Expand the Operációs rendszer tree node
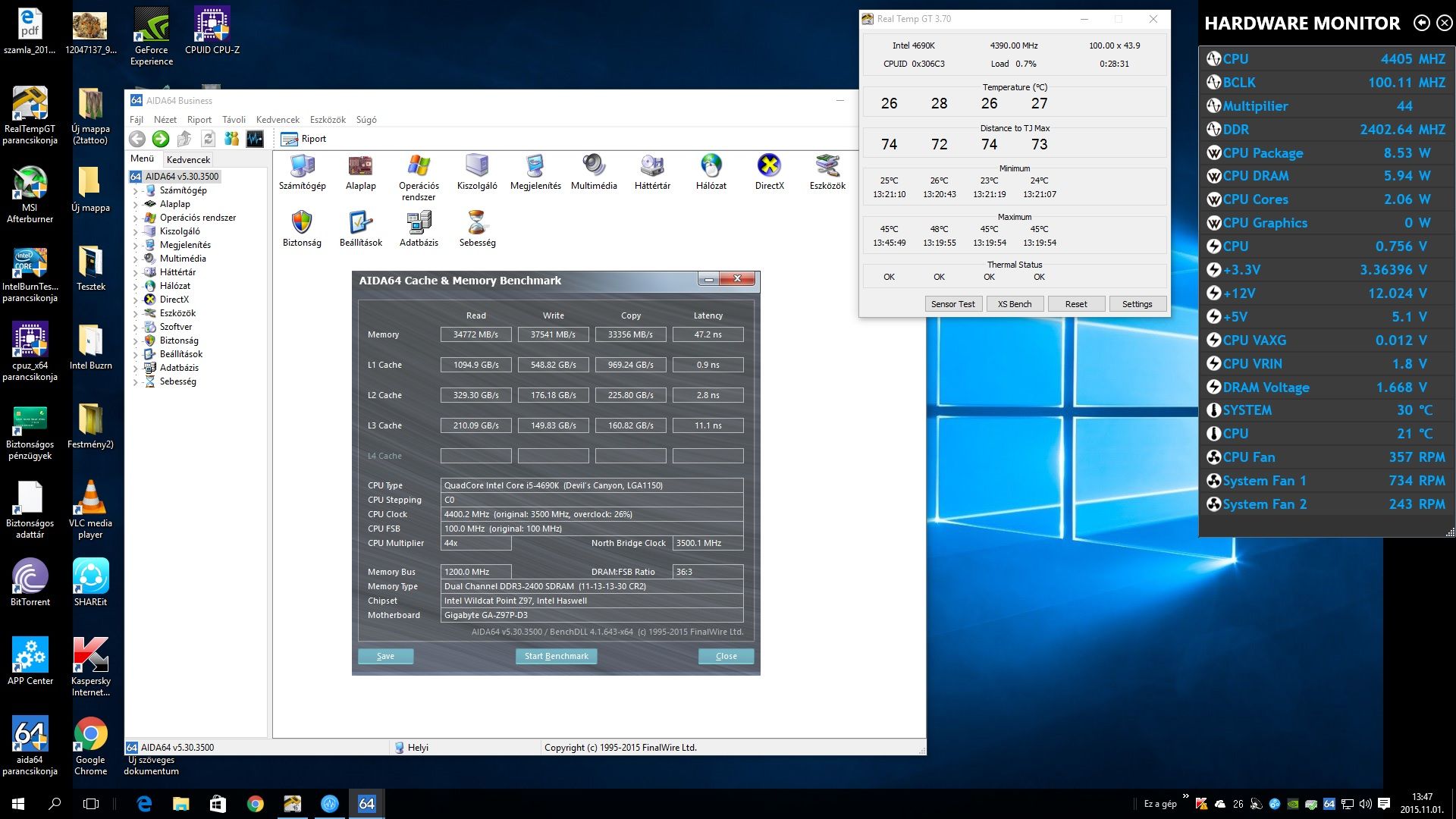This screenshot has height=819, width=1456. click(x=136, y=218)
